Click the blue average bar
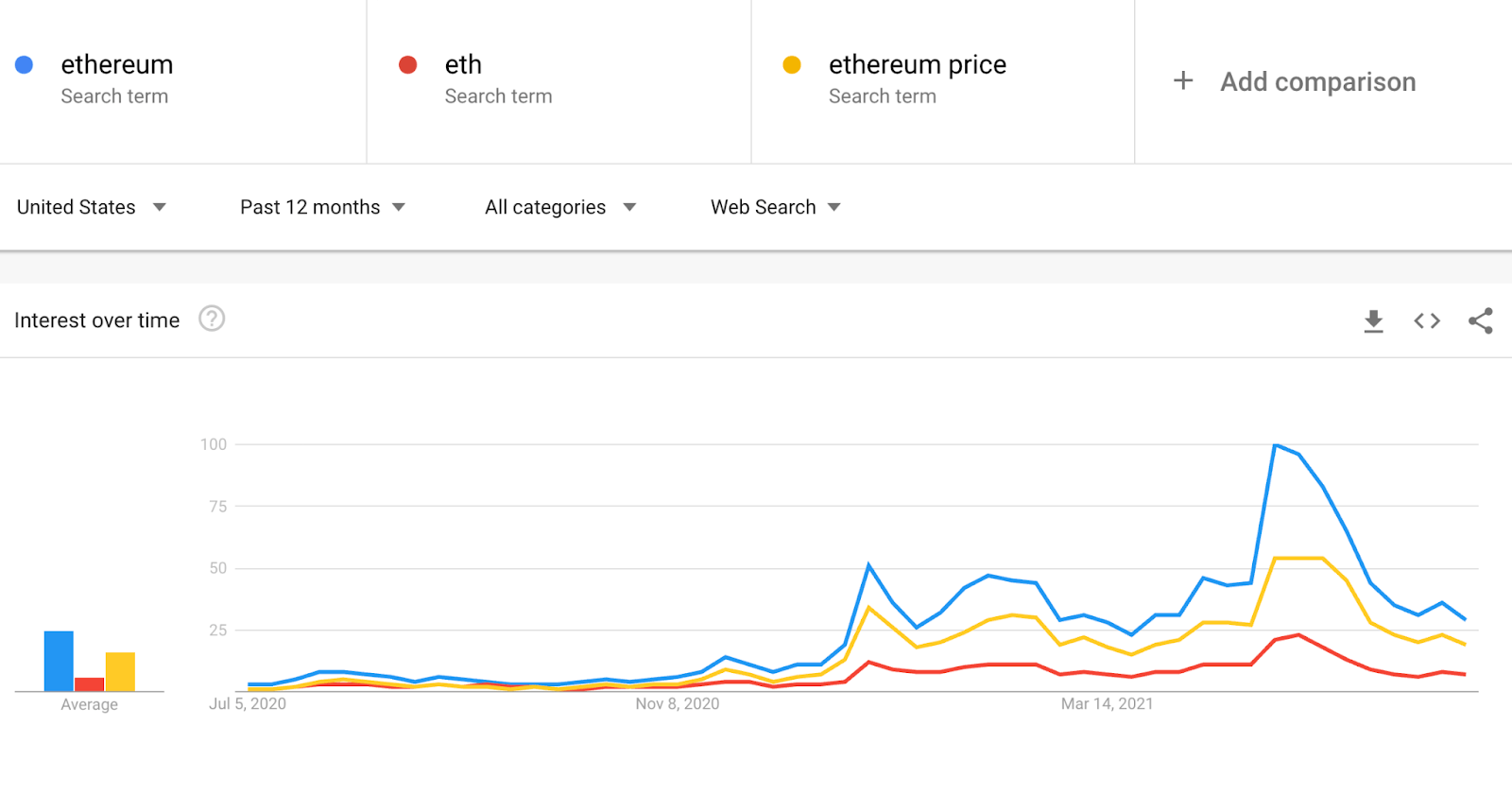This screenshot has height=795, width=1512. tap(59, 661)
